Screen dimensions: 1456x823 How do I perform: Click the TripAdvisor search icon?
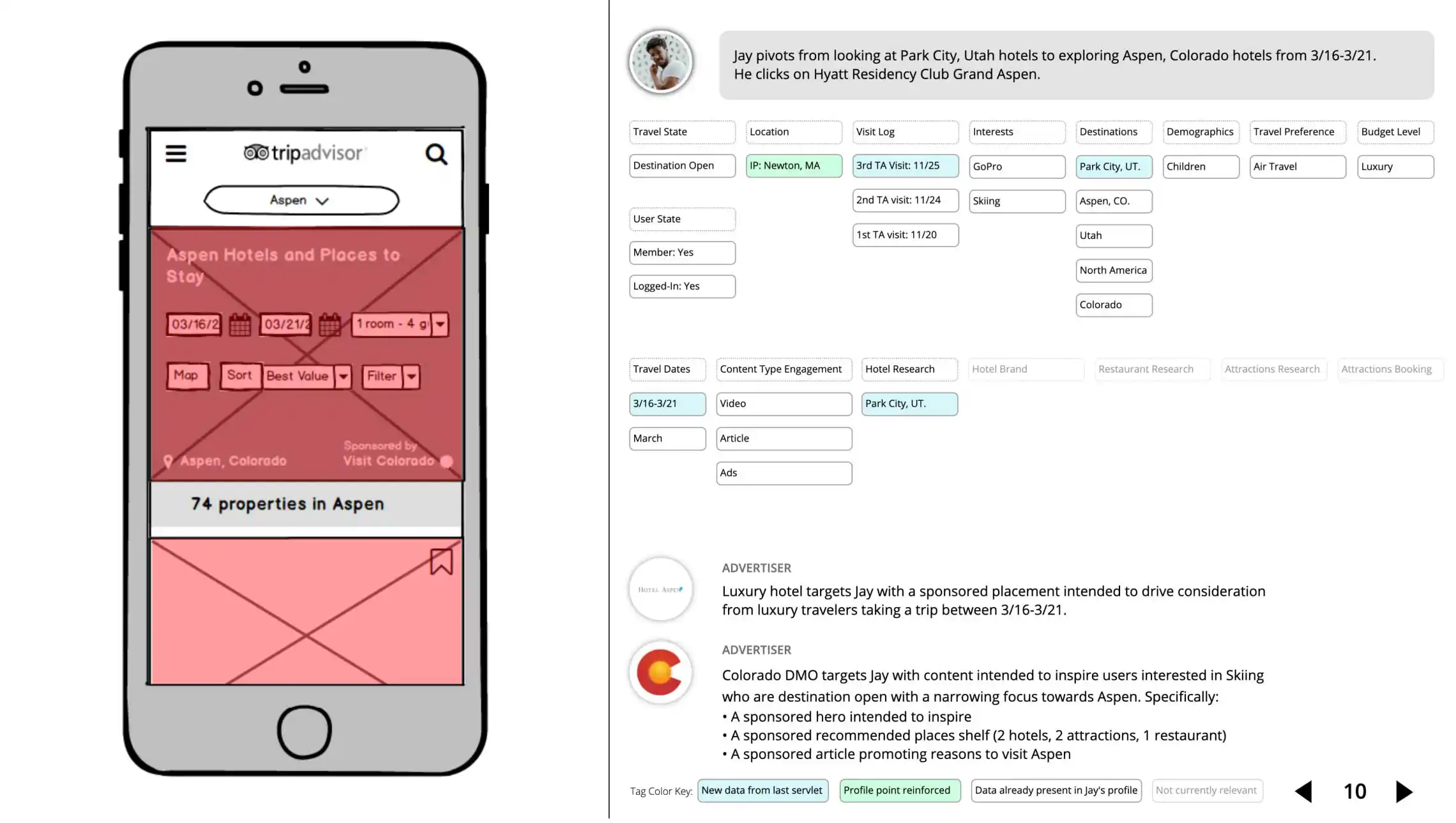click(437, 154)
